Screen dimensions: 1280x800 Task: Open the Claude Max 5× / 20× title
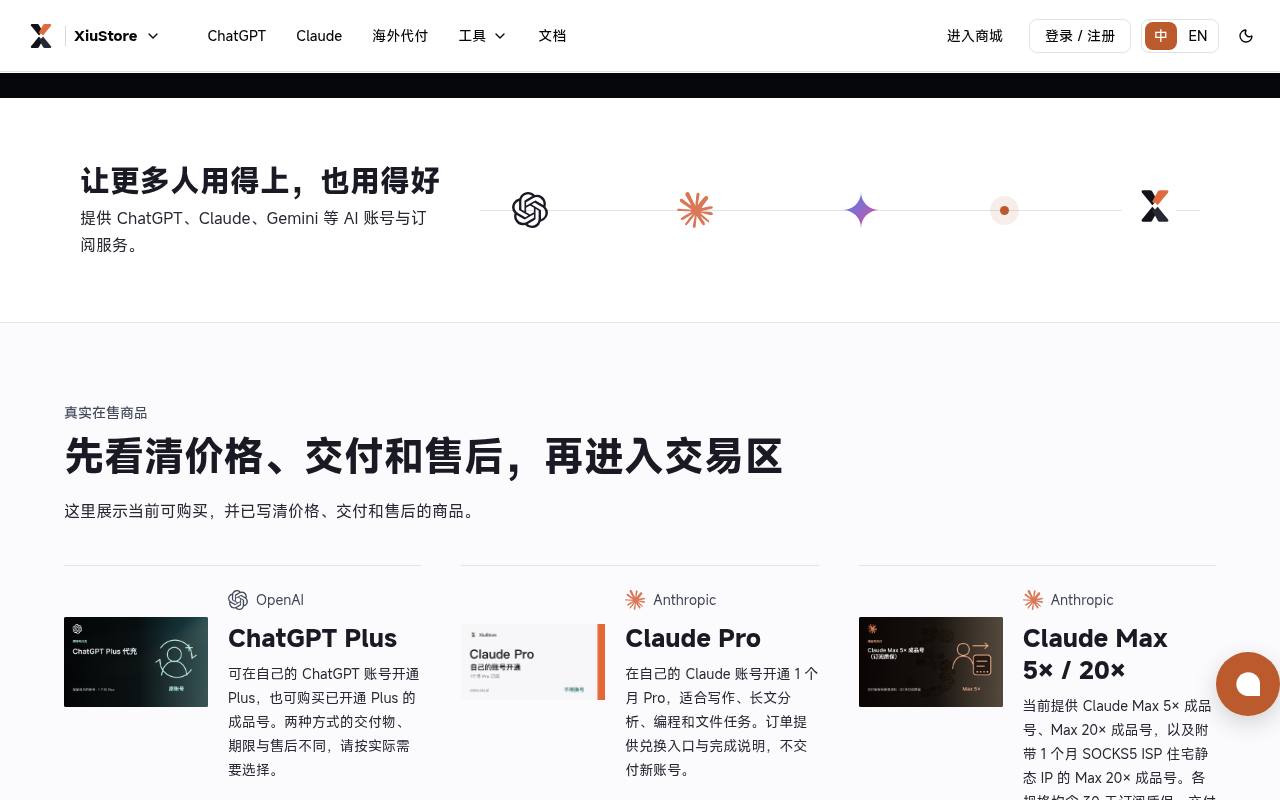[1095, 654]
